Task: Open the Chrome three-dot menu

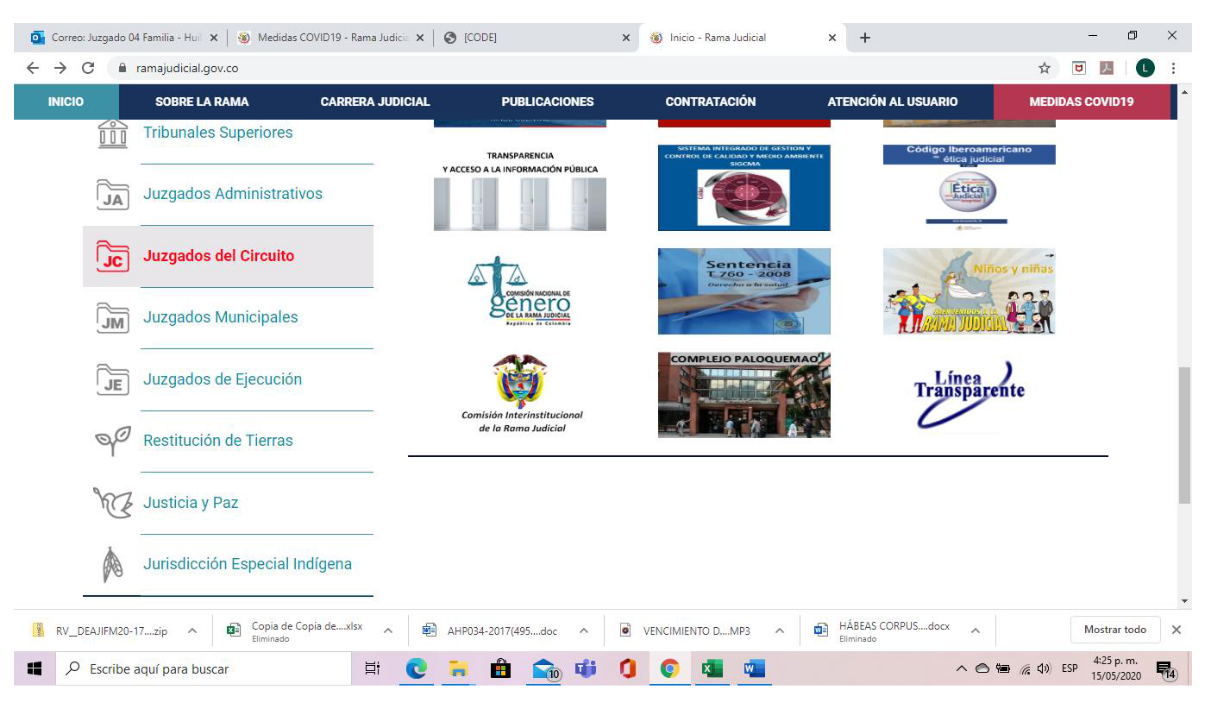Action: point(1172,68)
